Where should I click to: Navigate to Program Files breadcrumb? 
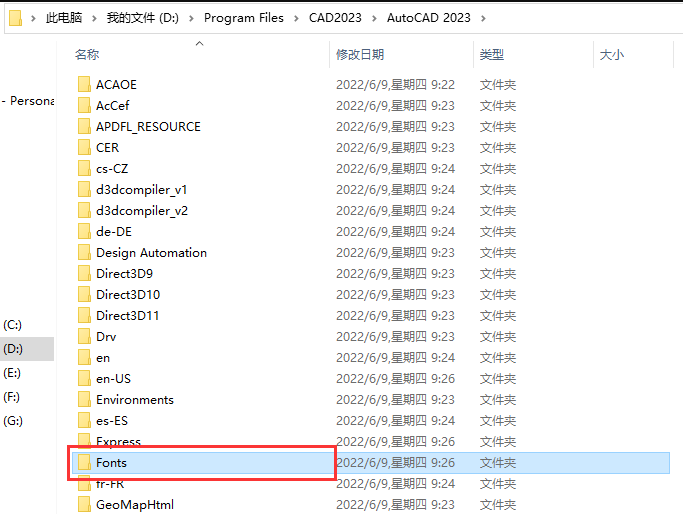pyautogui.click(x=244, y=18)
